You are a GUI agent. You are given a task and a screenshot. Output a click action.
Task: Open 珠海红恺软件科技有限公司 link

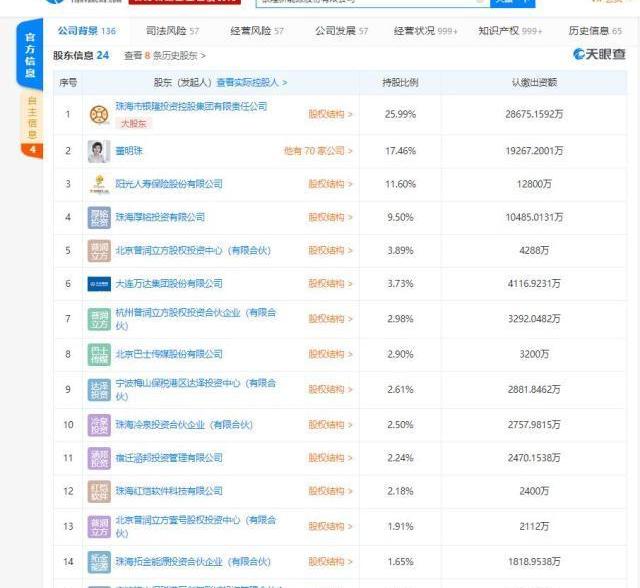pos(169,491)
